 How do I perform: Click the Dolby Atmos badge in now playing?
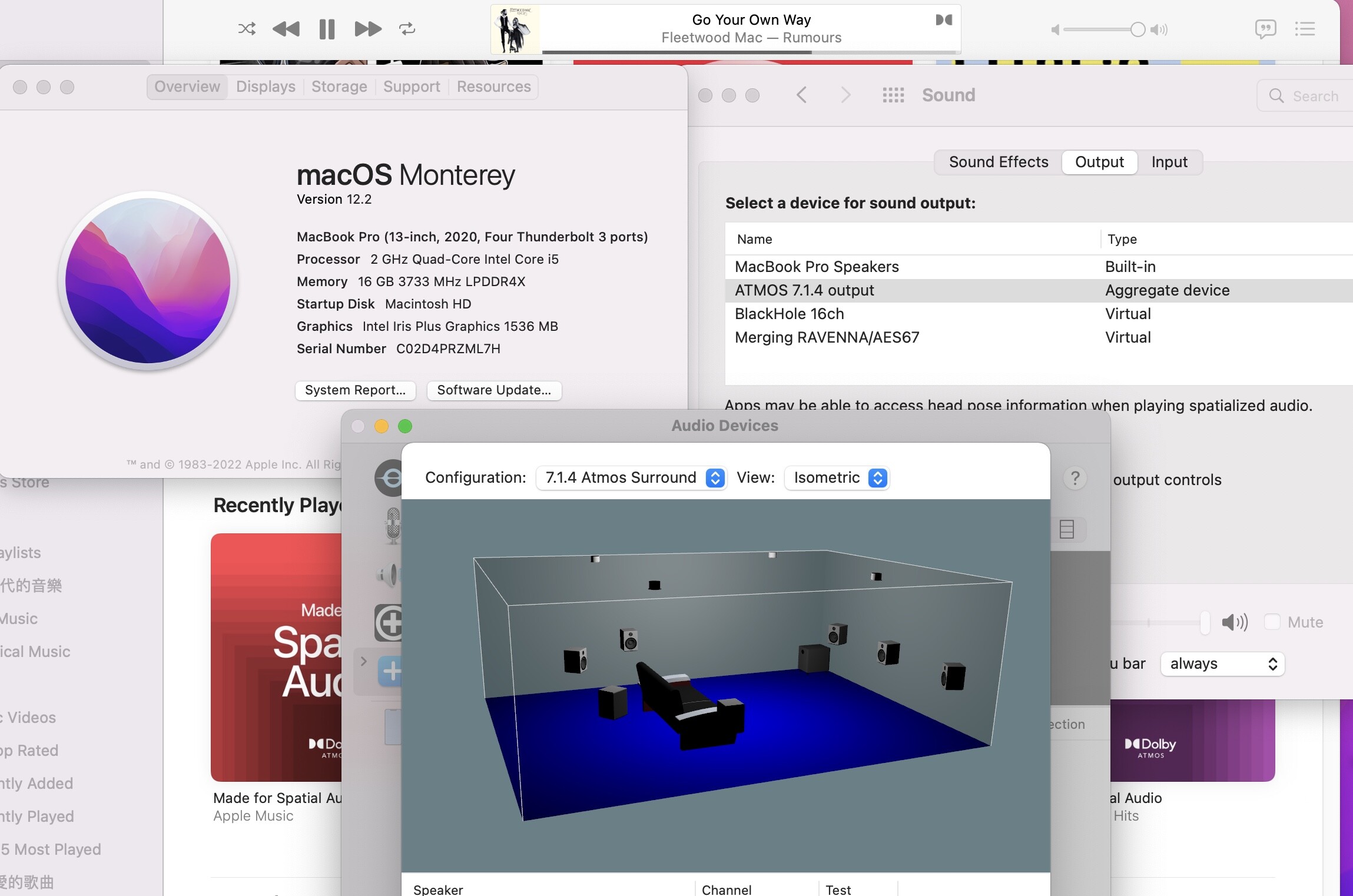(x=944, y=20)
